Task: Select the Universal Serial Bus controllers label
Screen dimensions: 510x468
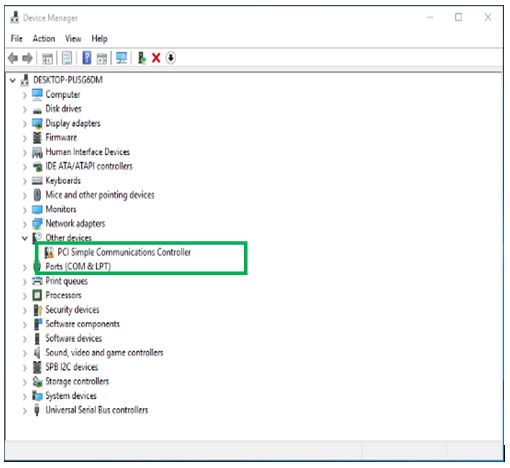Action: tap(97, 410)
